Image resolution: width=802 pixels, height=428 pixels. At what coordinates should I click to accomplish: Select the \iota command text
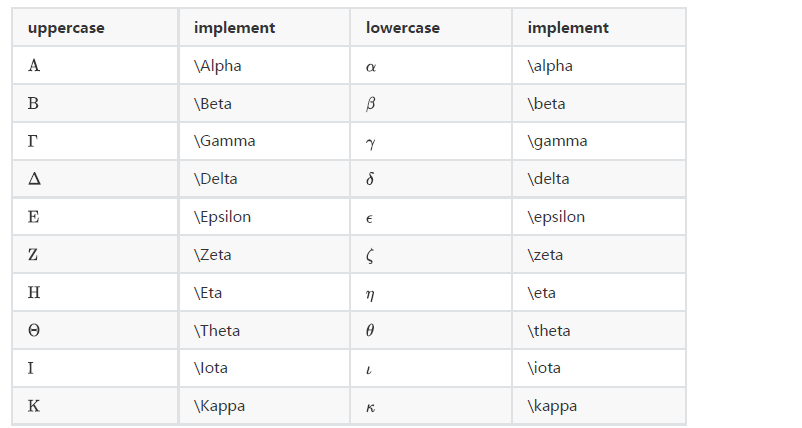pyautogui.click(x=544, y=368)
